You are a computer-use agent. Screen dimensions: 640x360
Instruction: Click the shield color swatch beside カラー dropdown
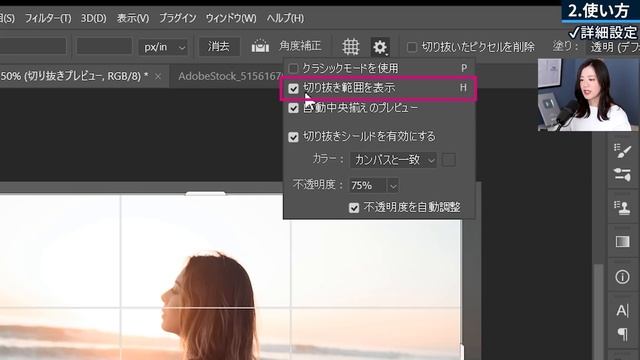(x=449, y=160)
